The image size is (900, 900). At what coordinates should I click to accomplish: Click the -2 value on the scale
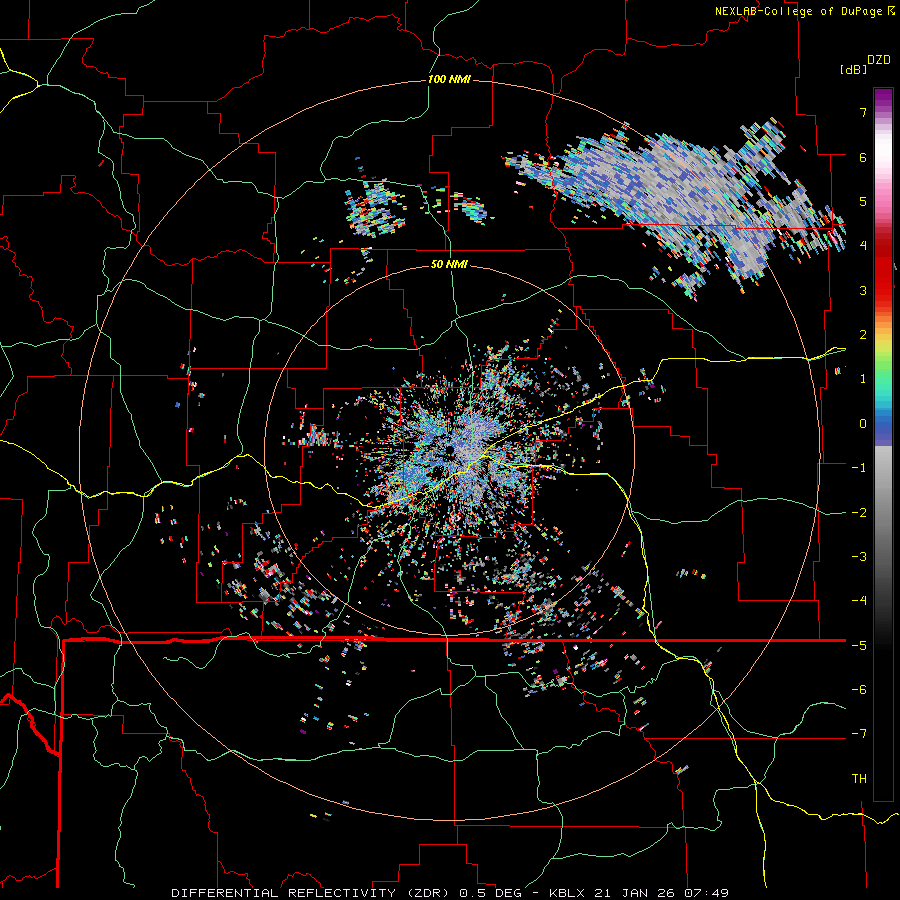point(859,512)
